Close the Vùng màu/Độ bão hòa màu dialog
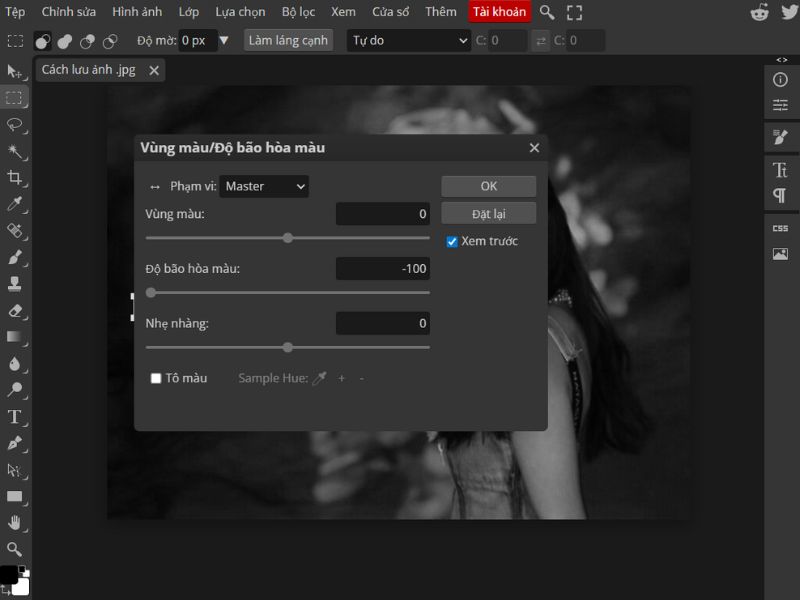 534,148
